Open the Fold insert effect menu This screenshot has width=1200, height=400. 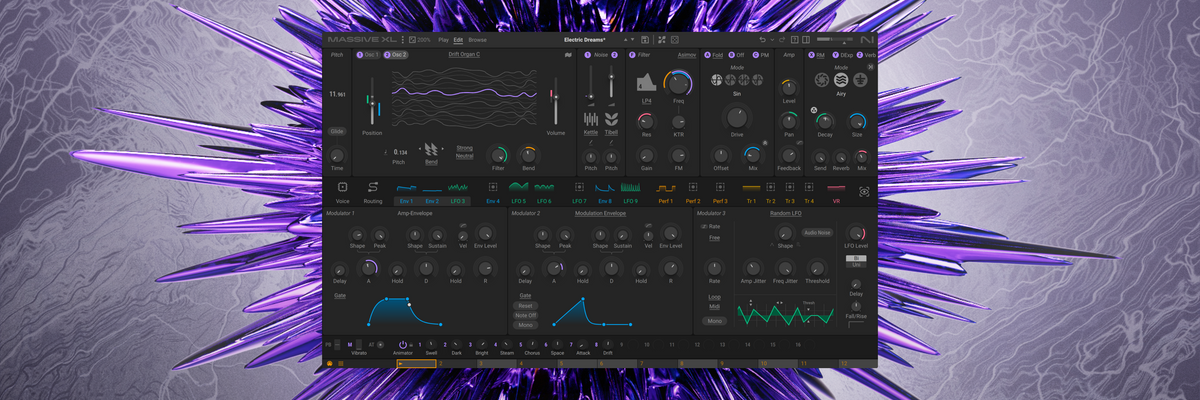[x=717, y=54]
